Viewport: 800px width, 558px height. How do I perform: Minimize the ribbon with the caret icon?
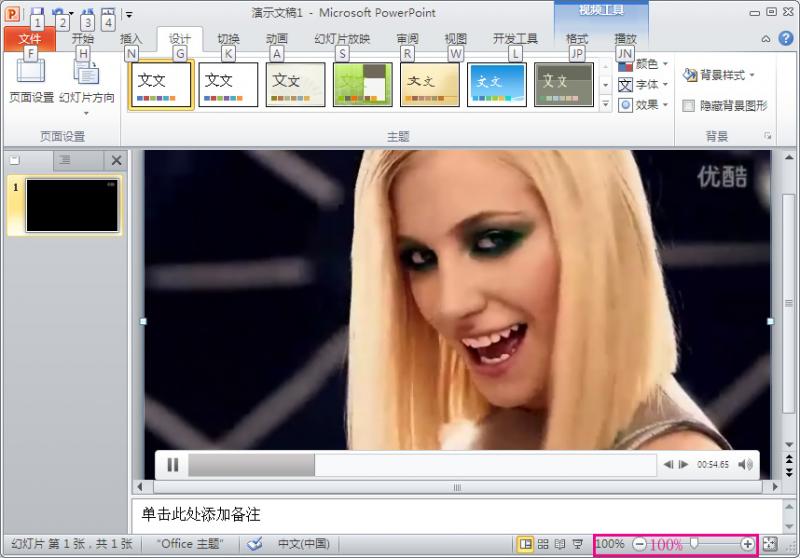(x=766, y=39)
